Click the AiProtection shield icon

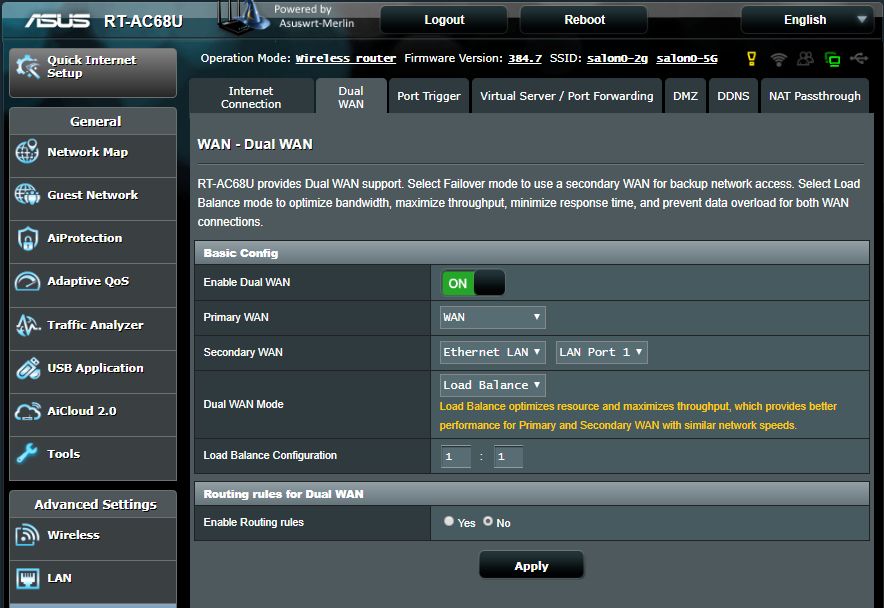coord(27,238)
